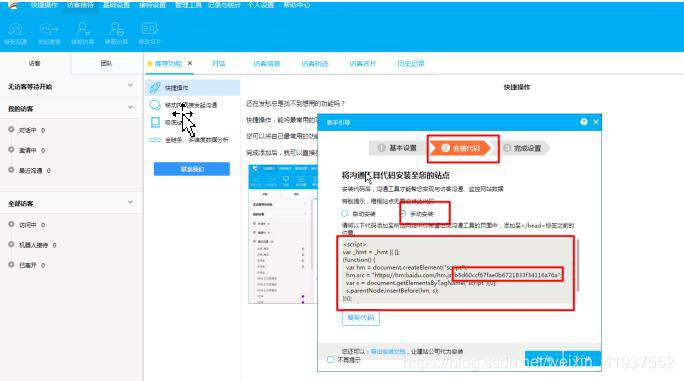Click the circle icon beside 邀请中

point(11,150)
